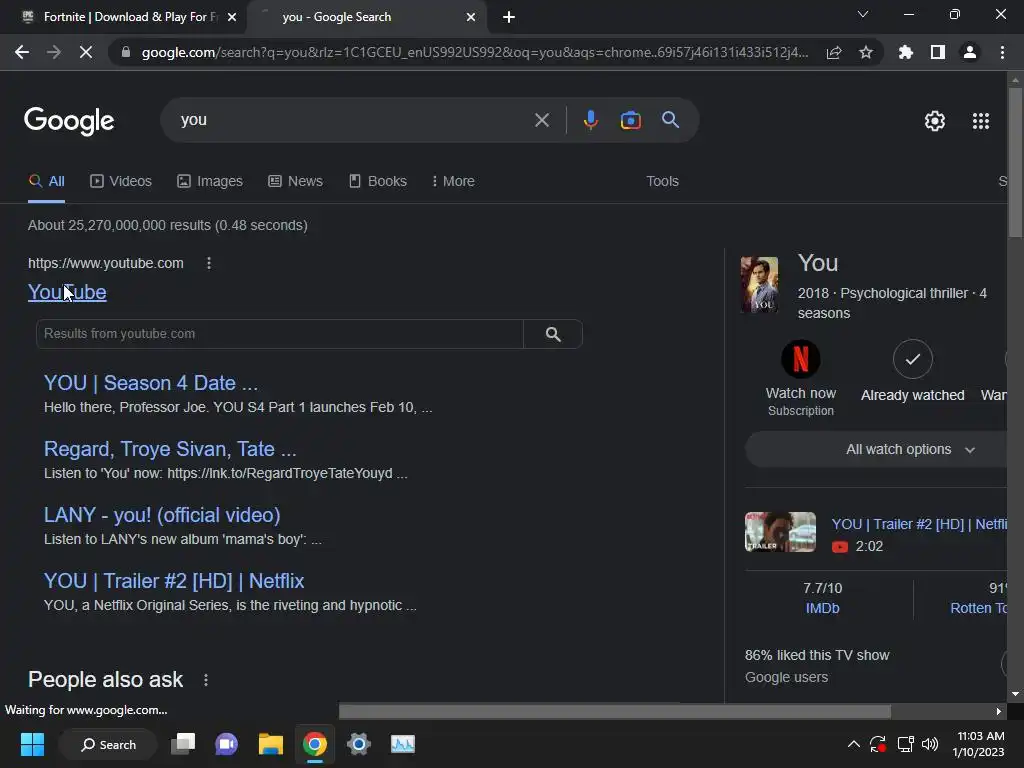This screenshot has height=768, width=1024.
Task: Click the address bar URL
Action: coord(475,52)
